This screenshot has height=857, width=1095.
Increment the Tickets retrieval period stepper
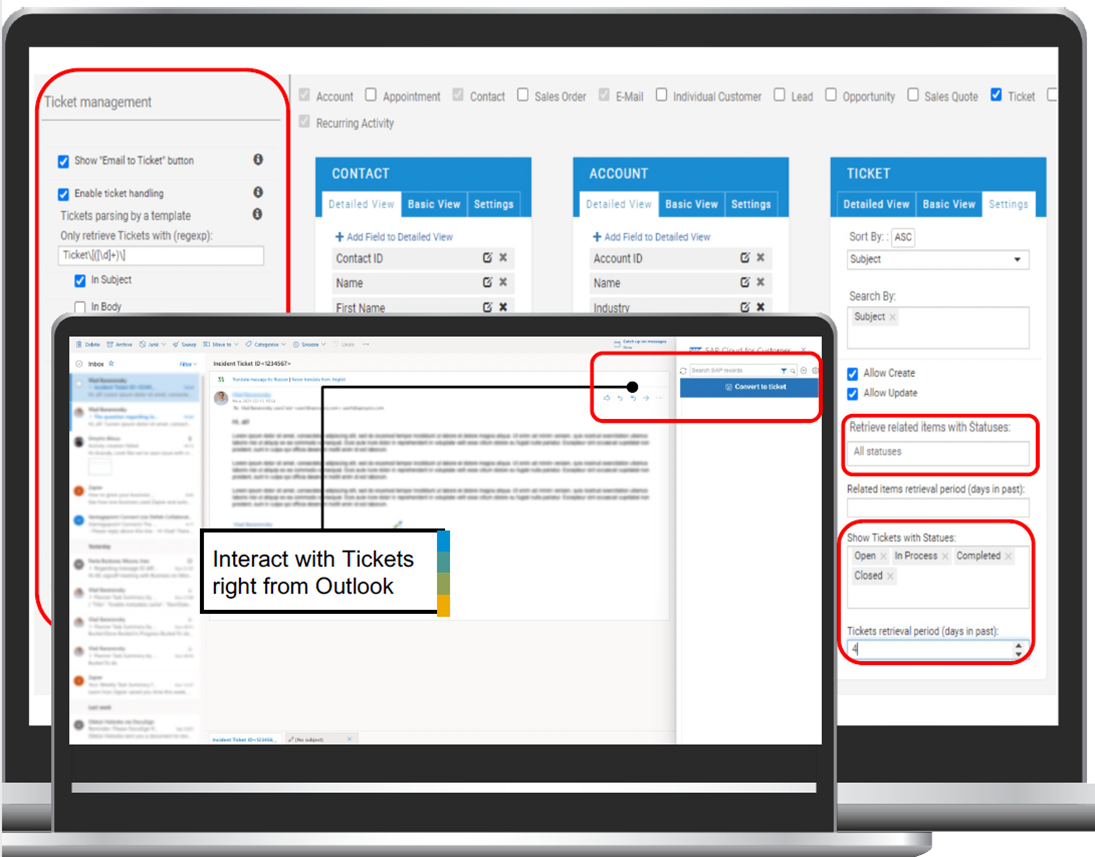[x=1018, y=645]
